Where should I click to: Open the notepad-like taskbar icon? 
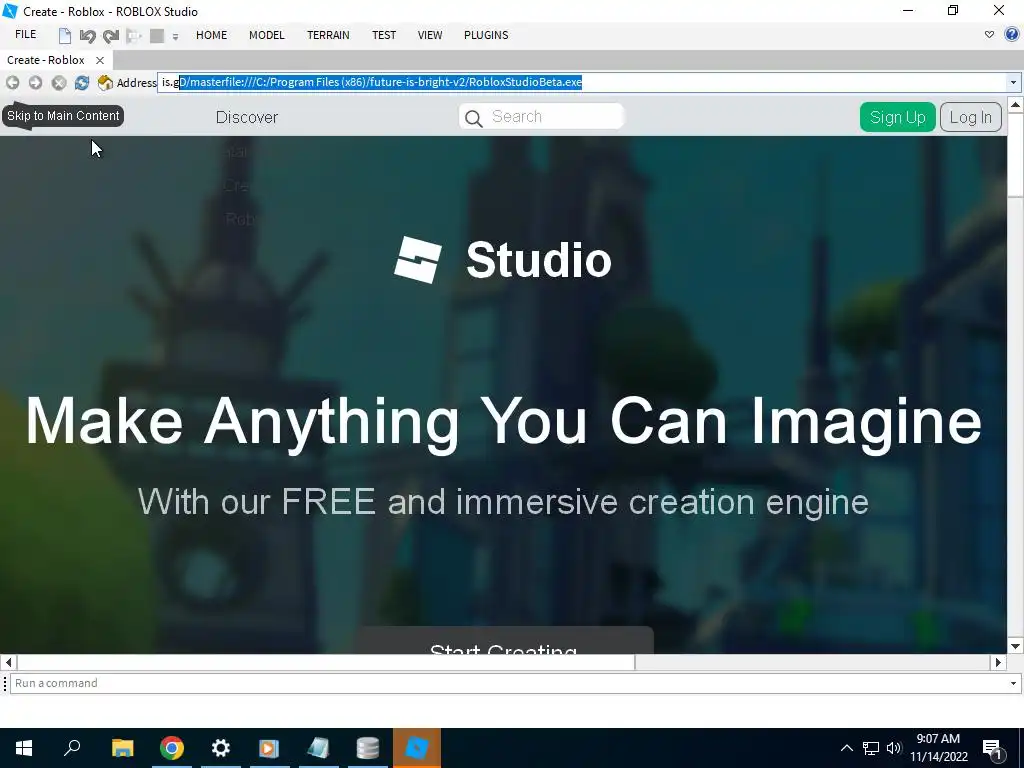pos(318,748)
